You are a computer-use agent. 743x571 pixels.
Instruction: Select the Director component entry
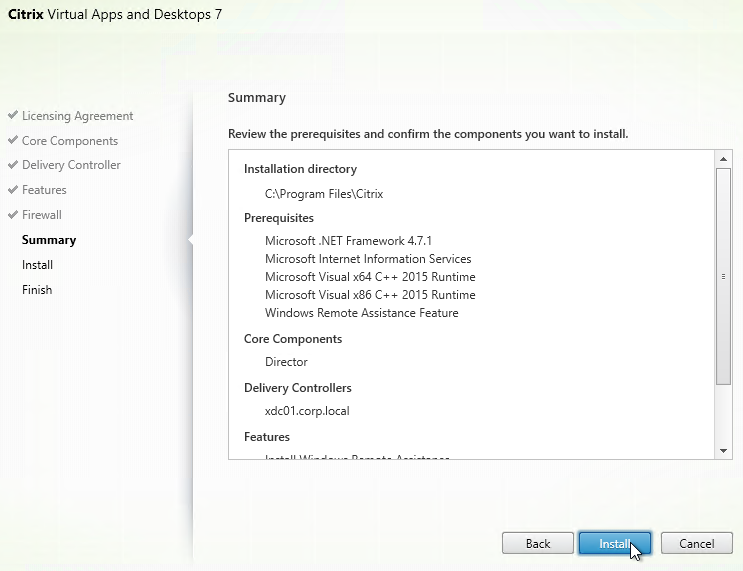(x=286, y=362)
